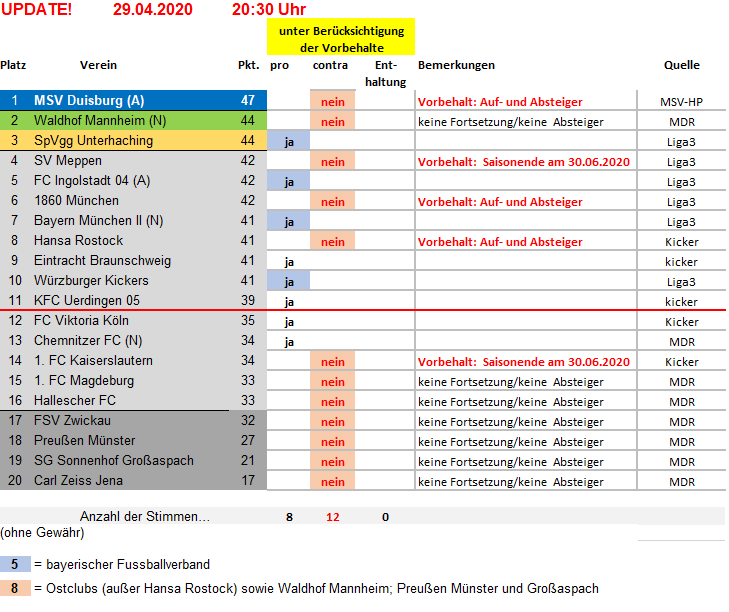Click the 'Bemerkungen' column header

click(456, 65)
